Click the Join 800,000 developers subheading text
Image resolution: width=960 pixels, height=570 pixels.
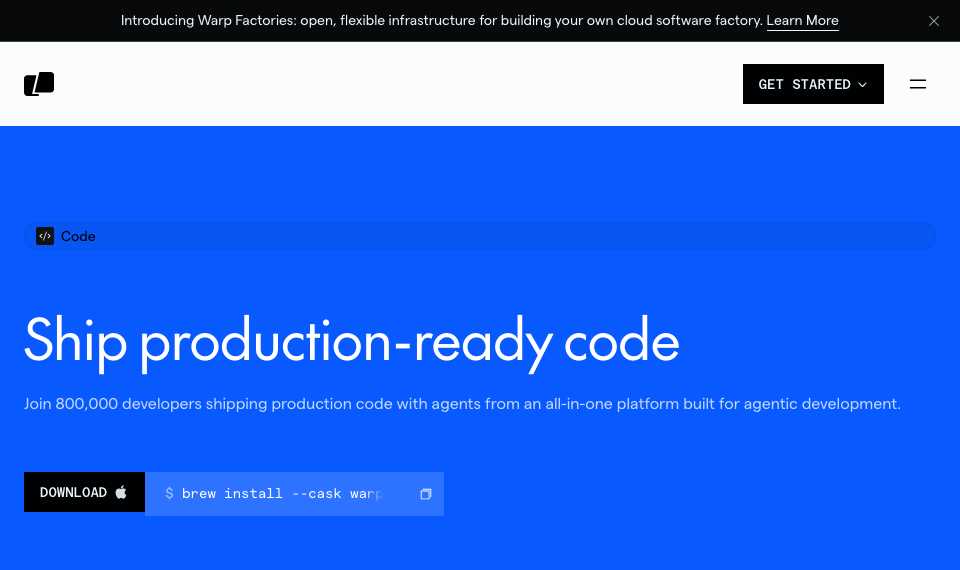[462, 404]
